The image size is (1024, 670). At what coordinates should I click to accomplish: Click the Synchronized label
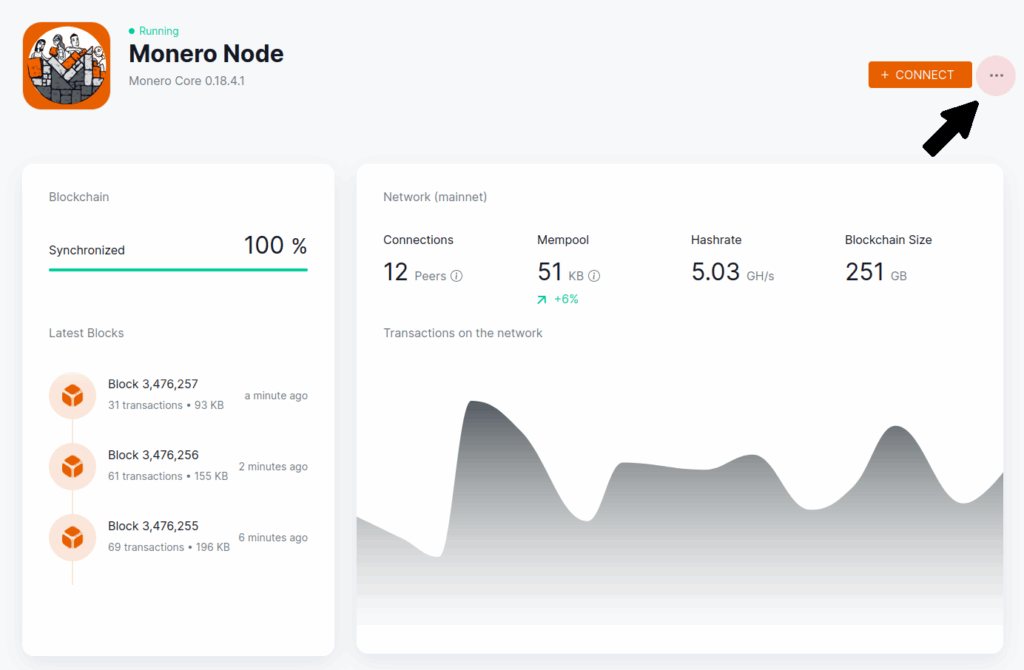87,250
